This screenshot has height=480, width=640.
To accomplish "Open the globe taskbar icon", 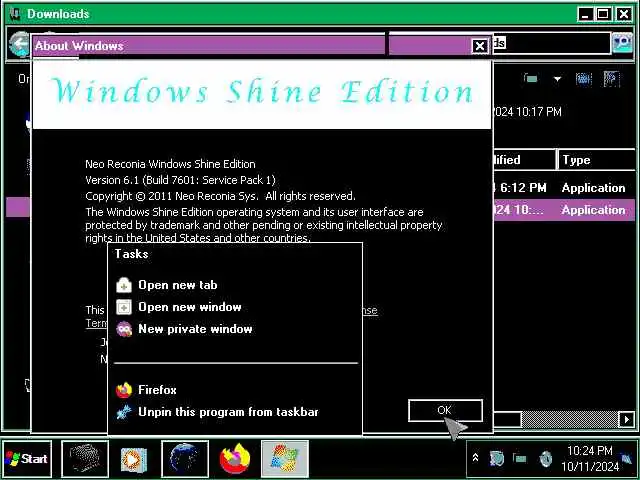I will (x=185, y=459).
